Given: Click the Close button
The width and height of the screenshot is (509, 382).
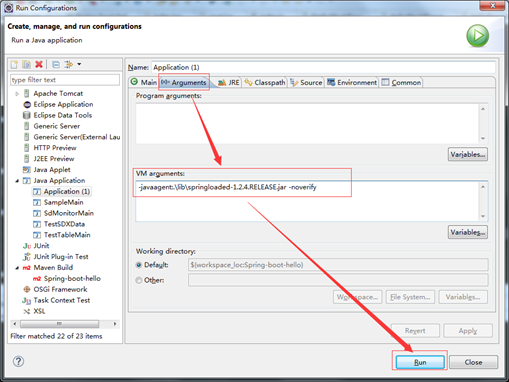Looking at the screenshot, I should (x=473, y=362).
